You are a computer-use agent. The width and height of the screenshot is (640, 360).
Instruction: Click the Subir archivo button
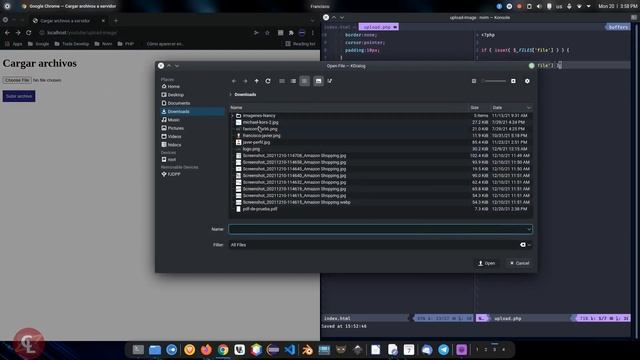pyautogui.click(x=19, y=96)
